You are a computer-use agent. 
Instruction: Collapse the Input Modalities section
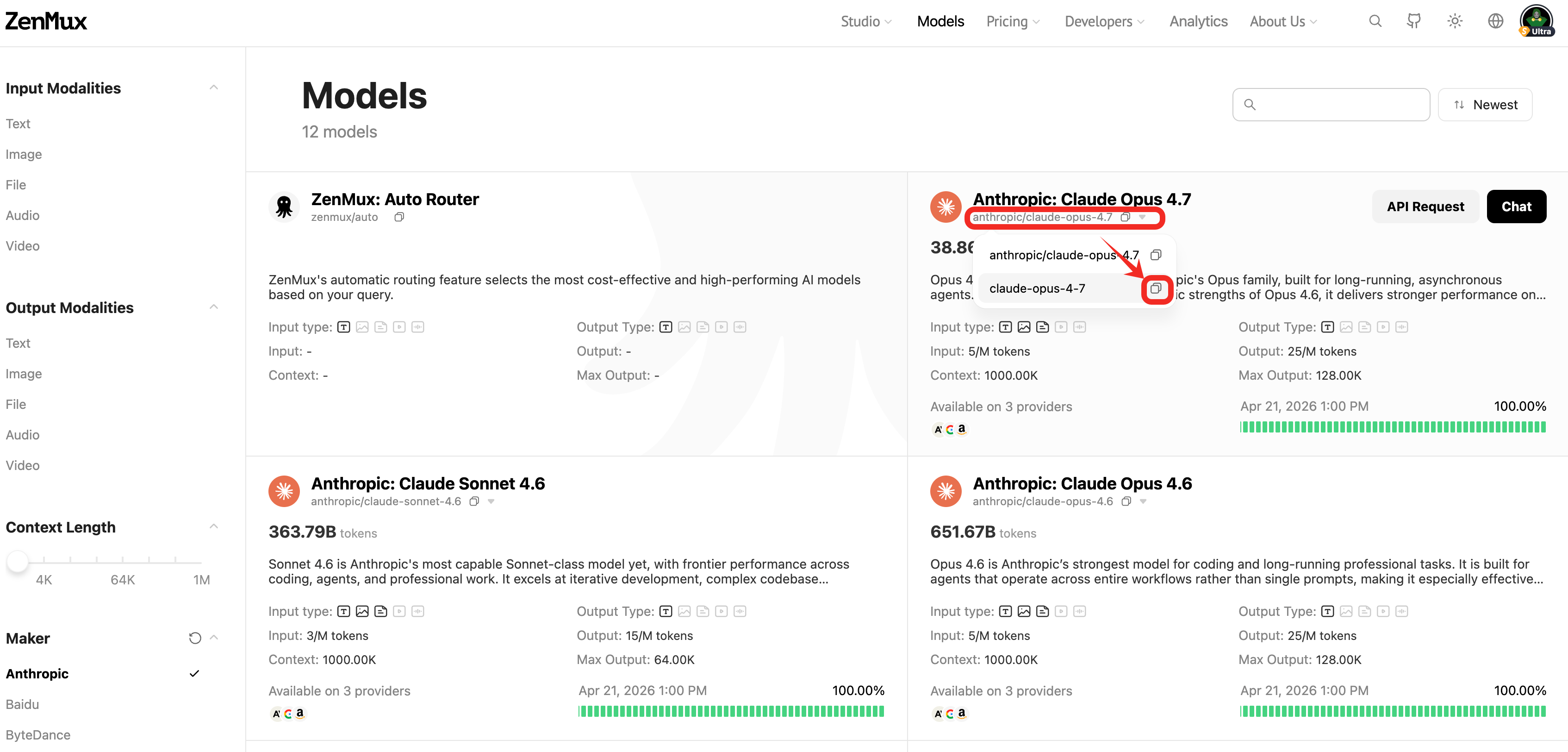pos(214,88)
